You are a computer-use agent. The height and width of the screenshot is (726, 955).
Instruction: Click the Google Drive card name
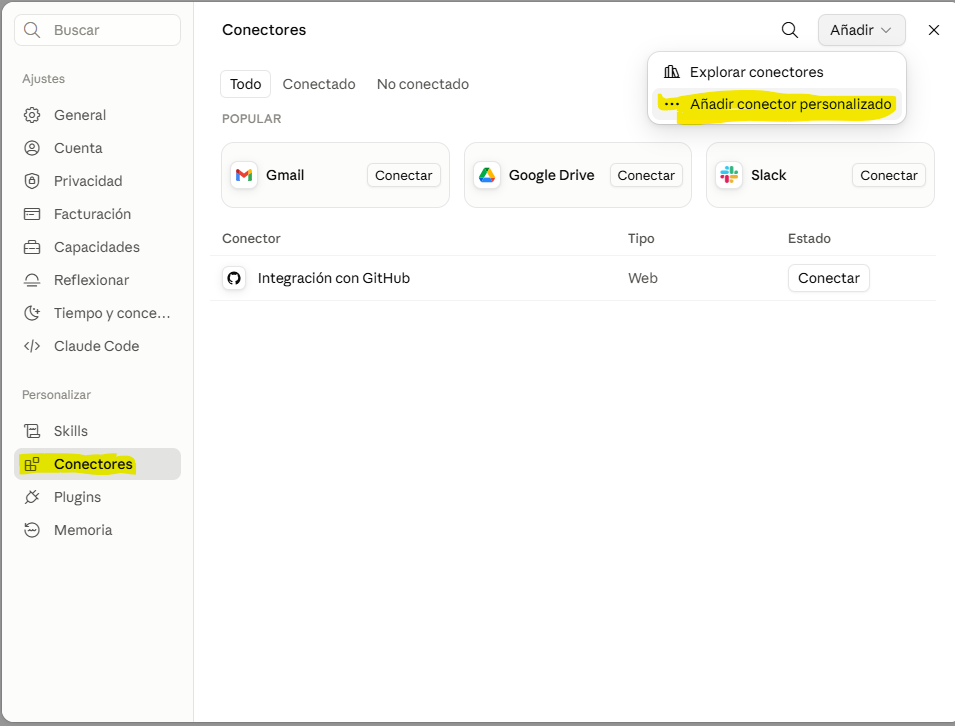[x=551, y=175]
